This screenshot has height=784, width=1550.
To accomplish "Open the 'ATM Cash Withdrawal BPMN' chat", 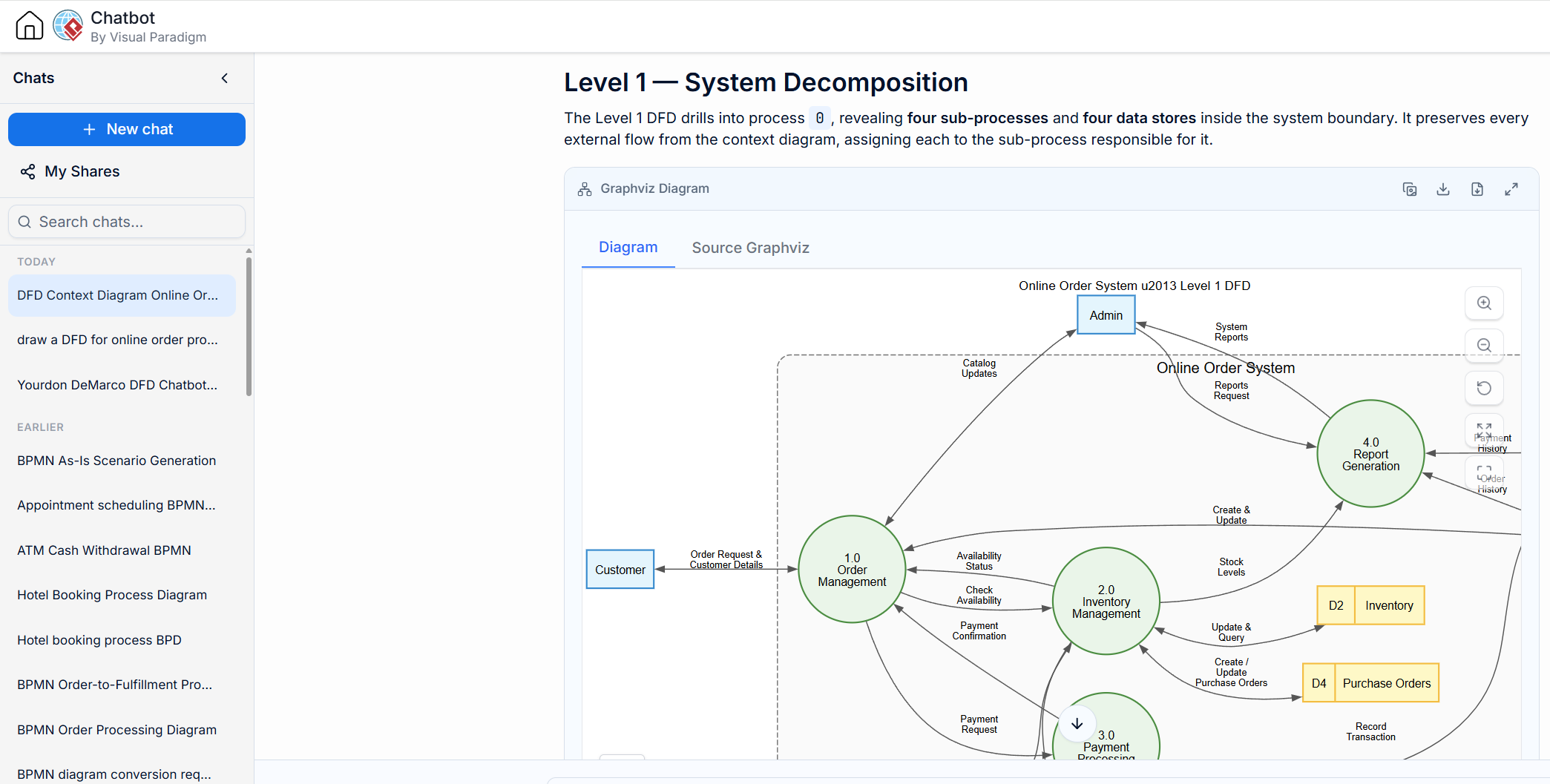I will coord(122,550).
